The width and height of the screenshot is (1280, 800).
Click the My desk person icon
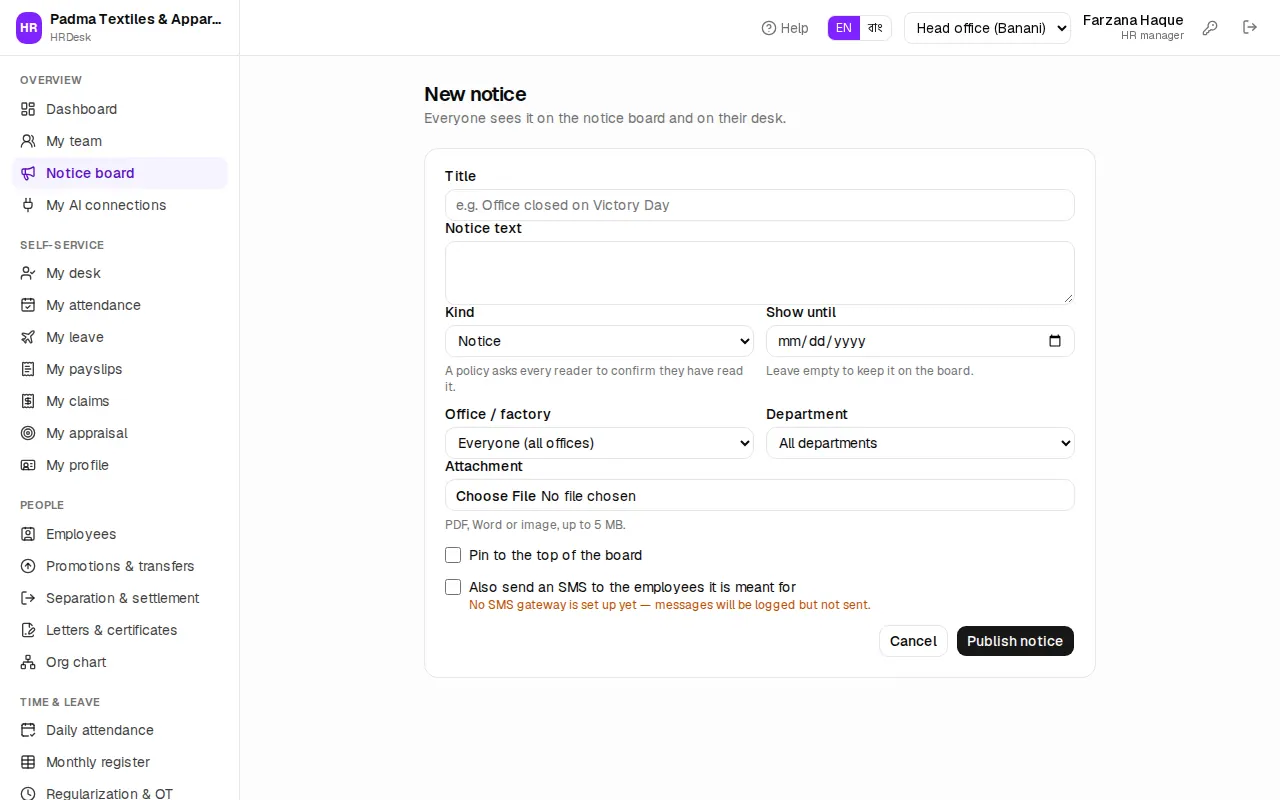coord(28,273)
